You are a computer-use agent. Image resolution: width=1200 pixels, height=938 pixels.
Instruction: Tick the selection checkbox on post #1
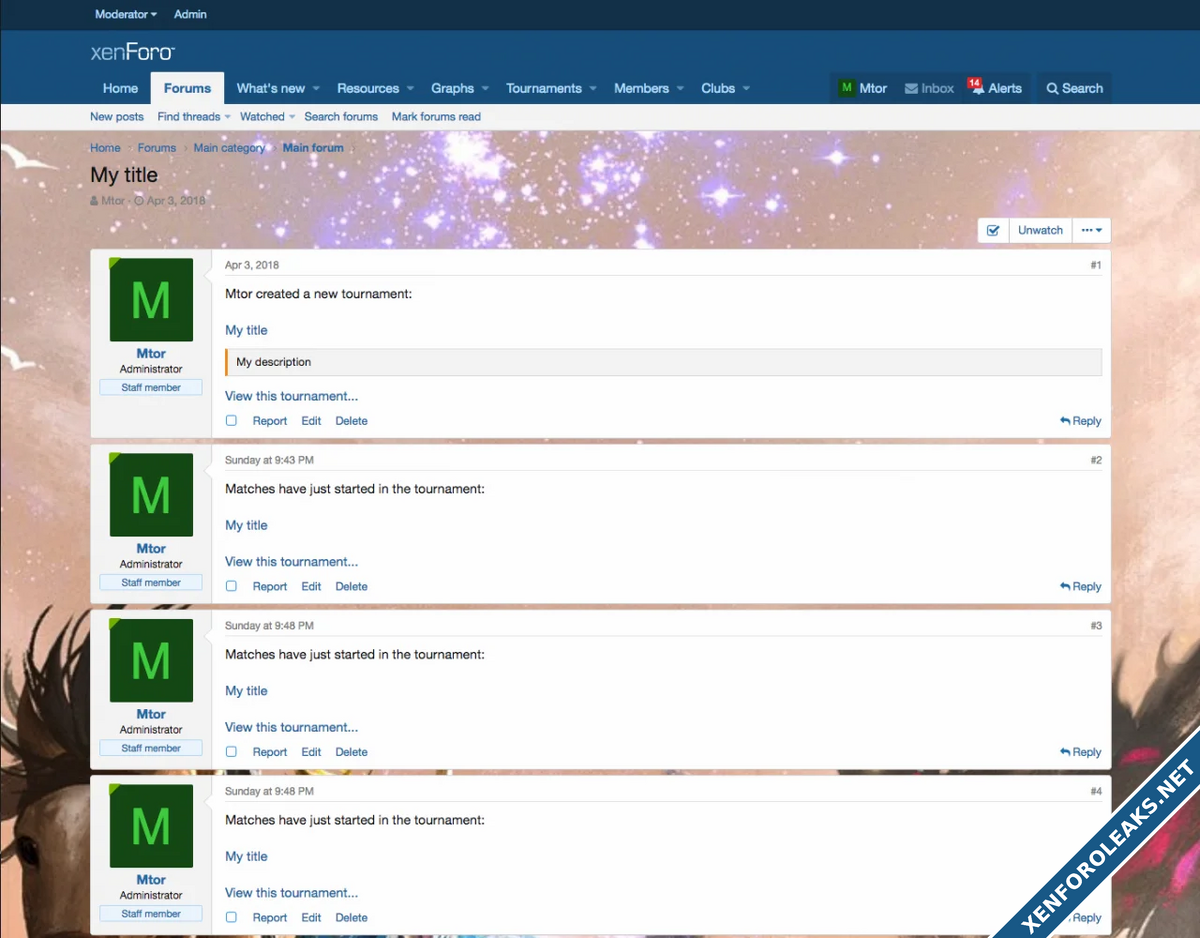[x=231, y=421]
